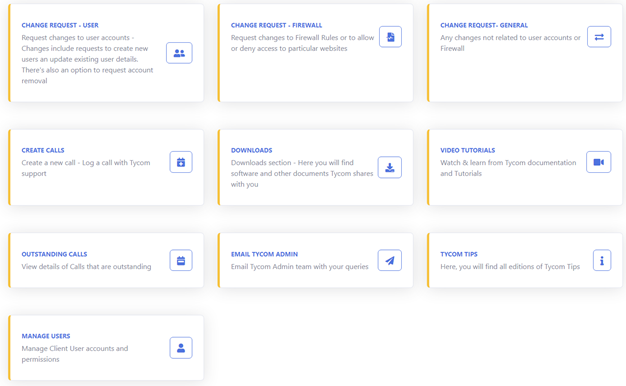Click the video camera icon in Video Tutorials card
Viewport: 626px width, 386px height.
pos(598,162)
